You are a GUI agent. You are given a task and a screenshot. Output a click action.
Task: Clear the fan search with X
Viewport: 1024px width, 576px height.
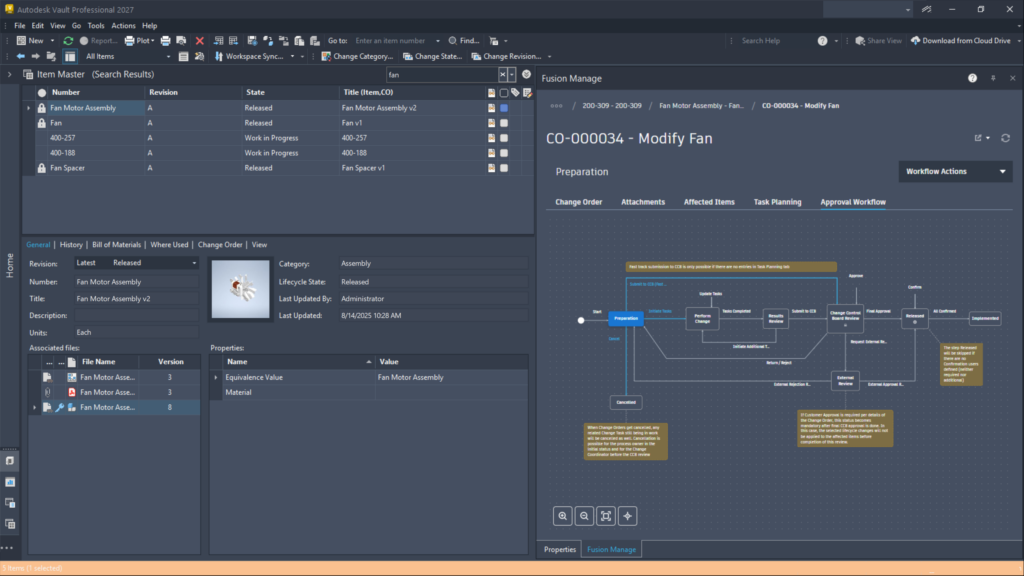pos(502,74)
